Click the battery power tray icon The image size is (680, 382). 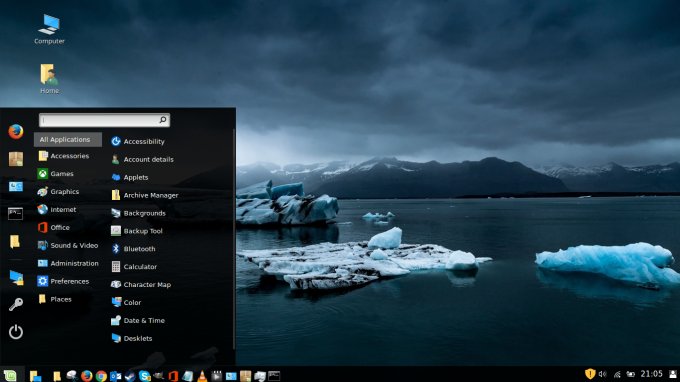point(631,374)
